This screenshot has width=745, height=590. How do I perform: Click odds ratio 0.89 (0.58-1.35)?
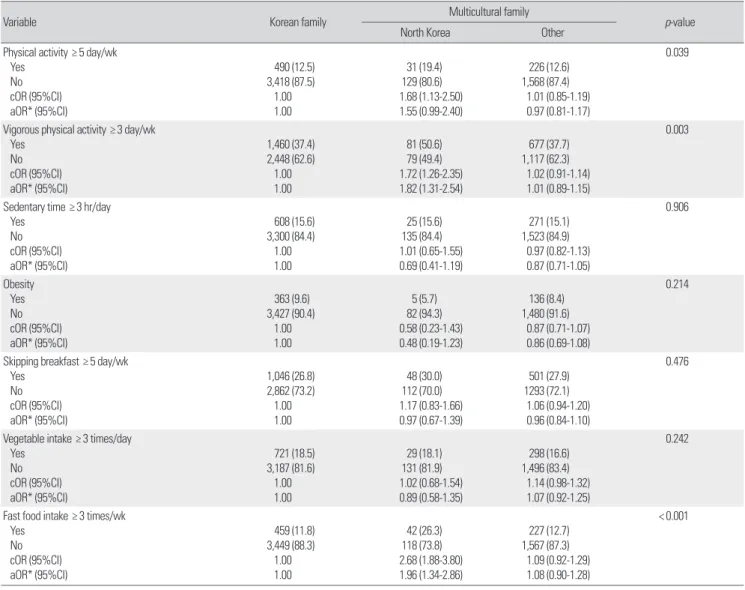tap(431, 497)
